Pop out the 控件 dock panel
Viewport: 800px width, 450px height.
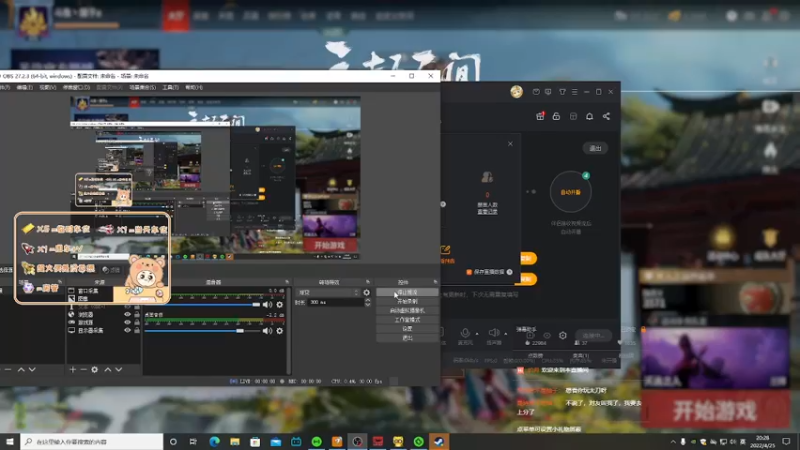point(435,282)
